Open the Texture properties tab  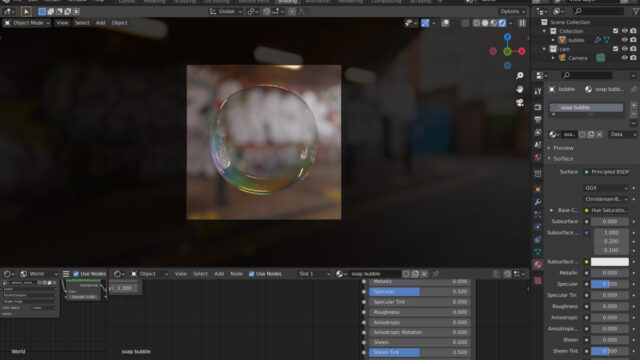pos(538,280)
